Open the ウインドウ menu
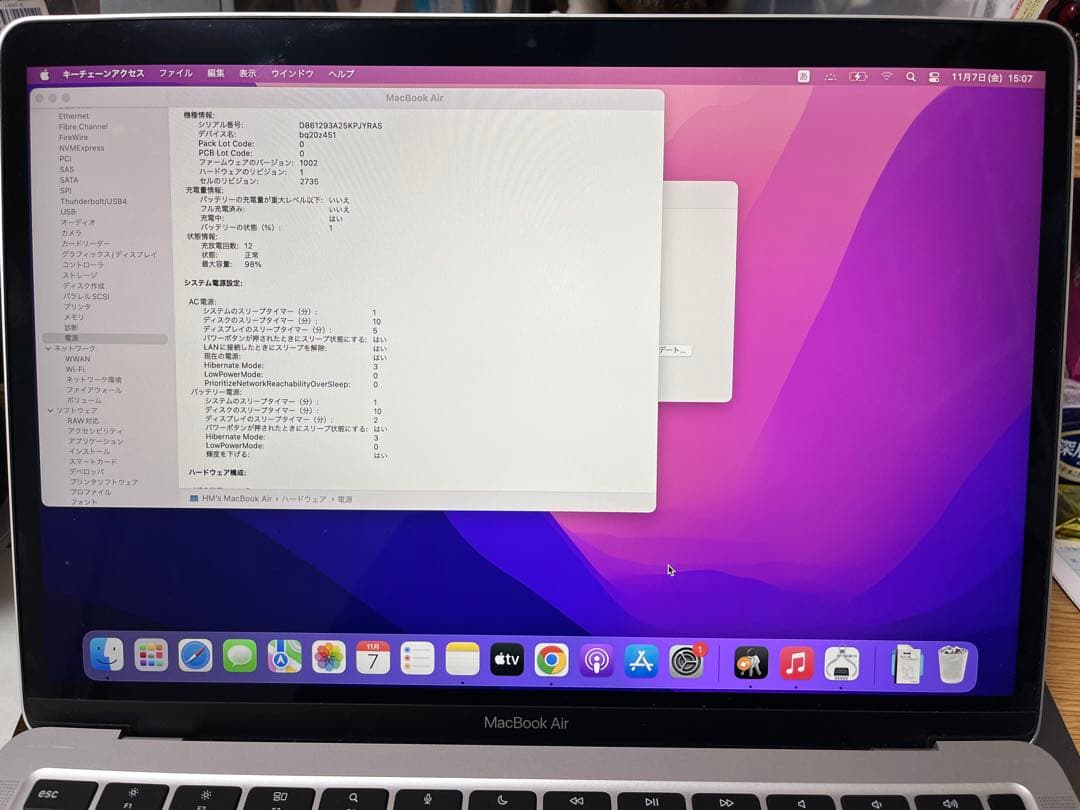Screen dimensions: 1080x810 (x=291, y=73)
